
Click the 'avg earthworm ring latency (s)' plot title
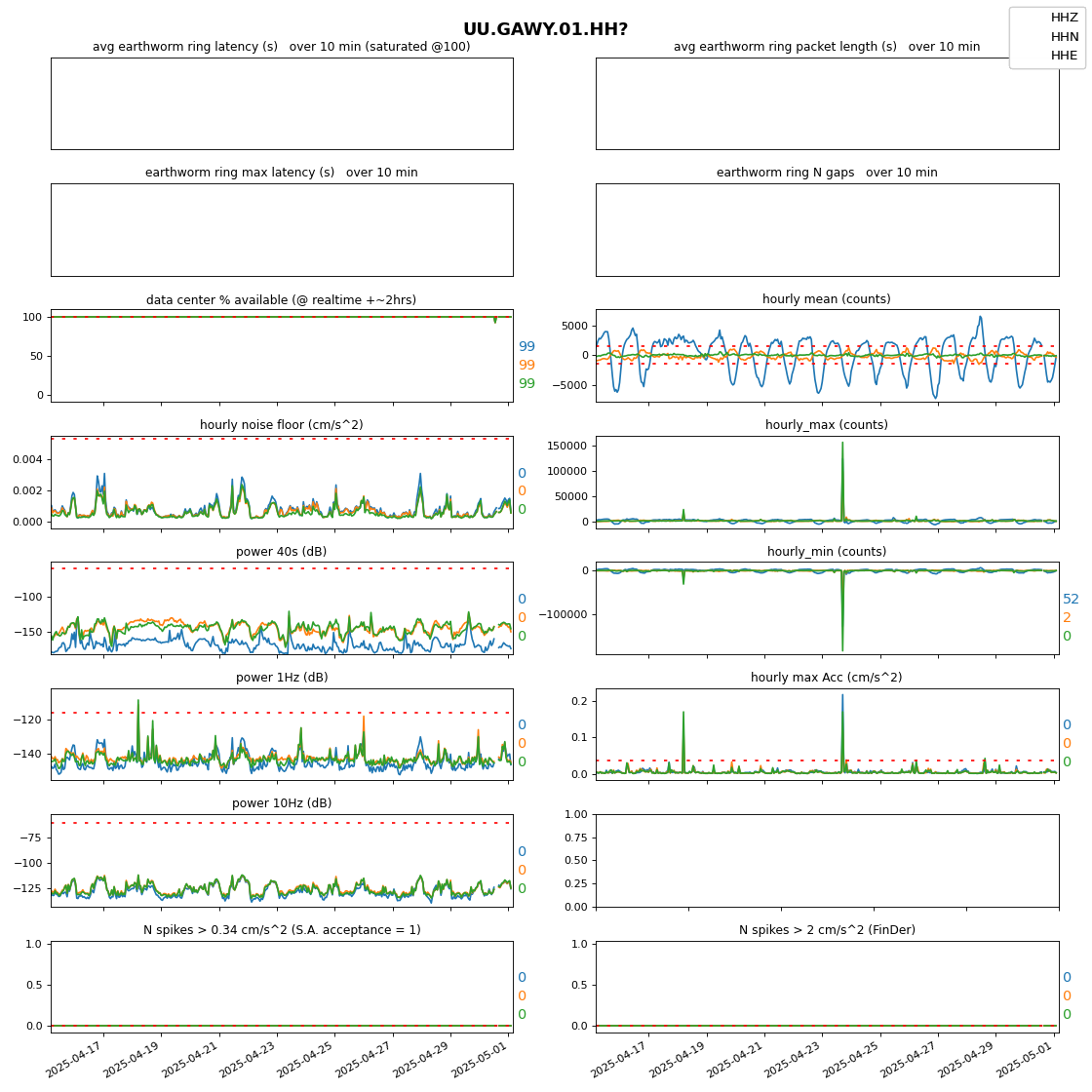pos(282,47)
